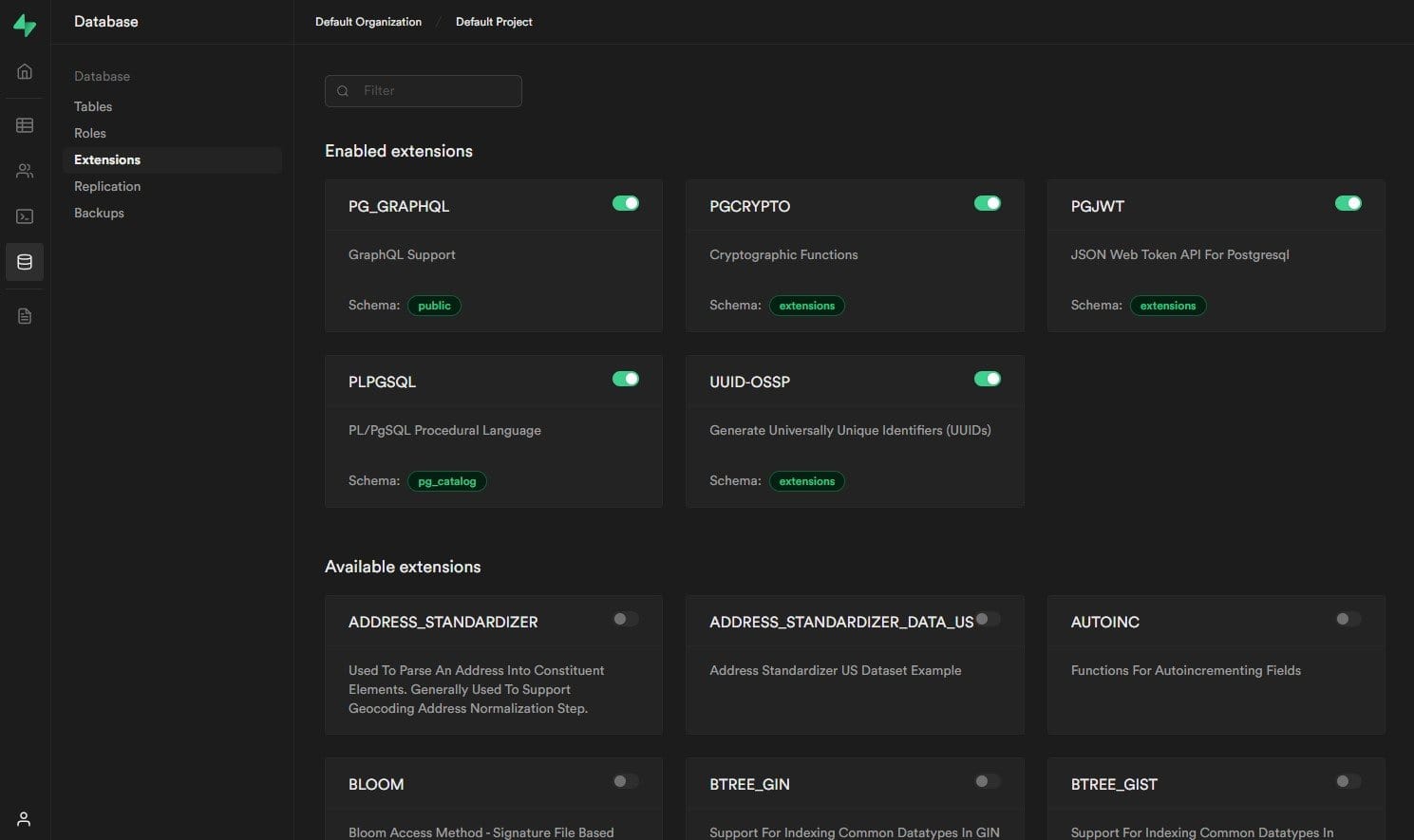Toggle off the PGCRYPTO extension
Image resolution: width=1414 pixels, height=840 pixels.
988,202
